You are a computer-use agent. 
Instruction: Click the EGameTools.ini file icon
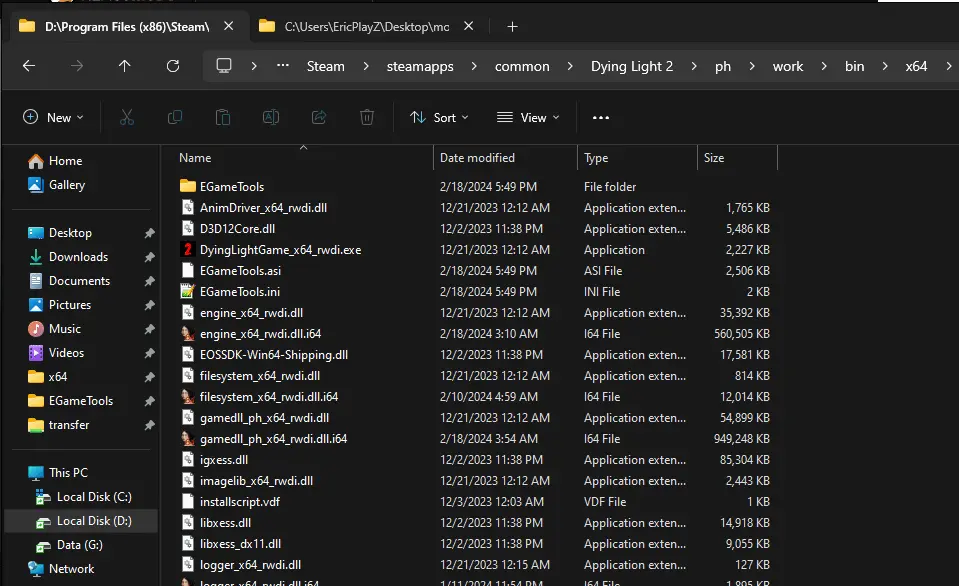pos(188,292)
